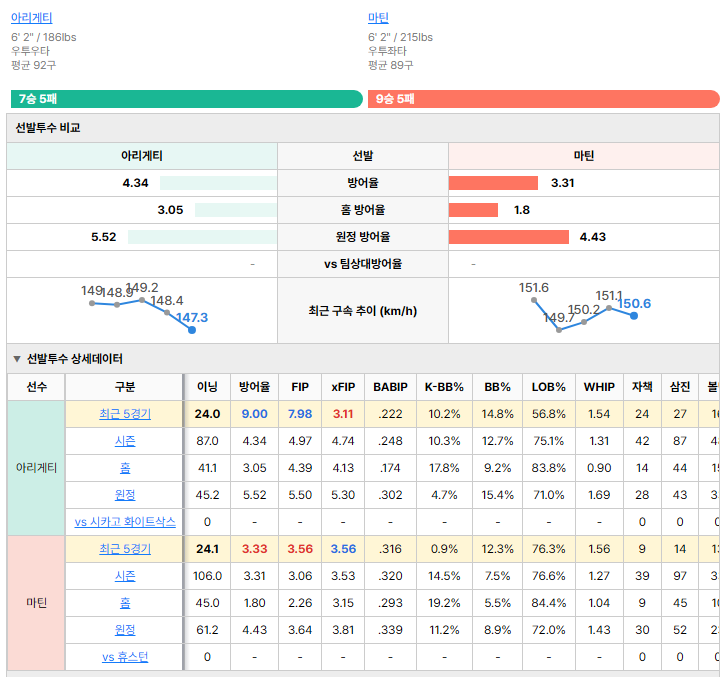
Task: Click 아리게티's 4.34 방어율 bar
Action: [218, 183]
